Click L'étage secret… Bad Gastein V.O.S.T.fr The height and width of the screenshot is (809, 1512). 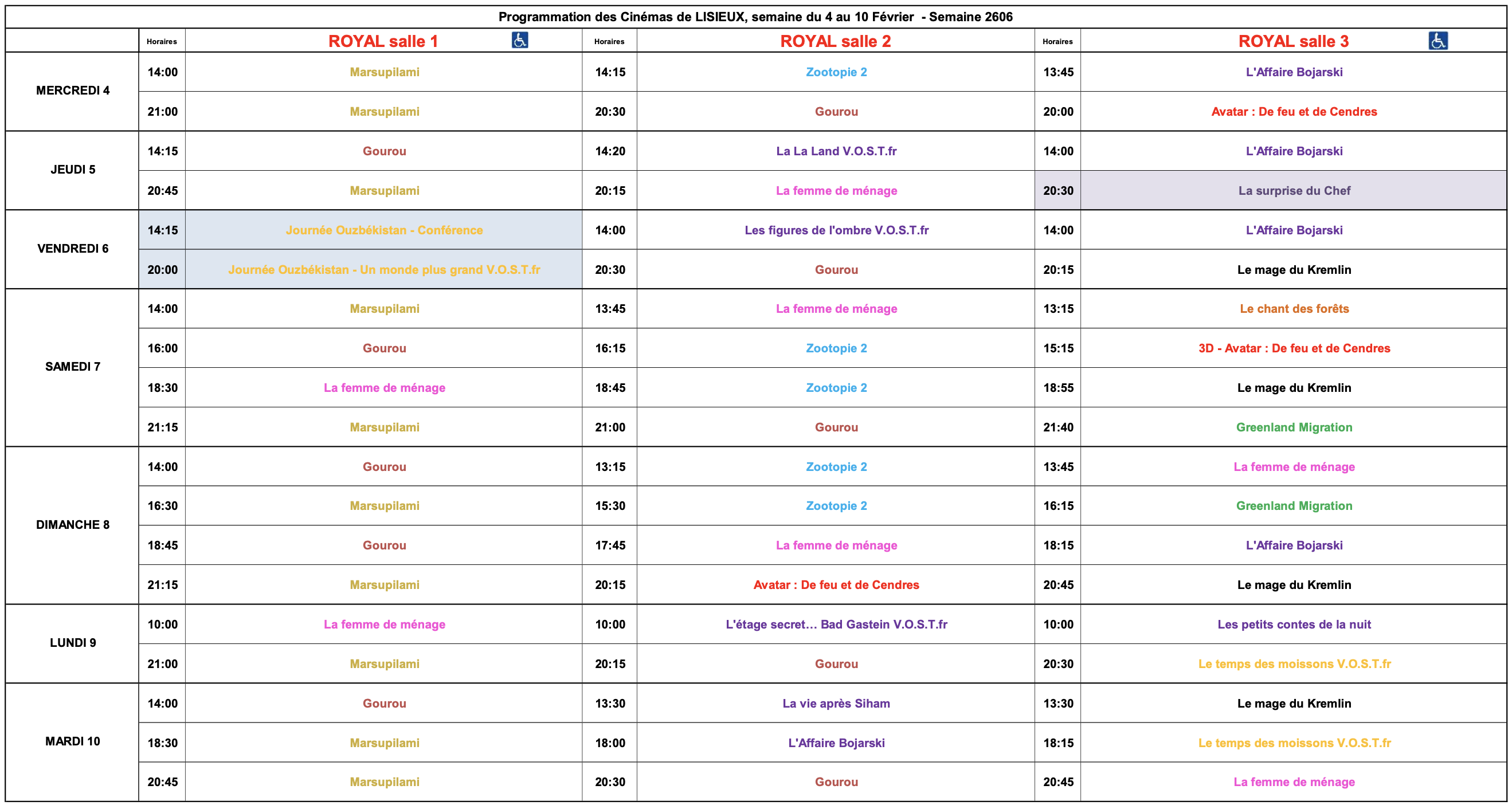click(x=836, y=624)
